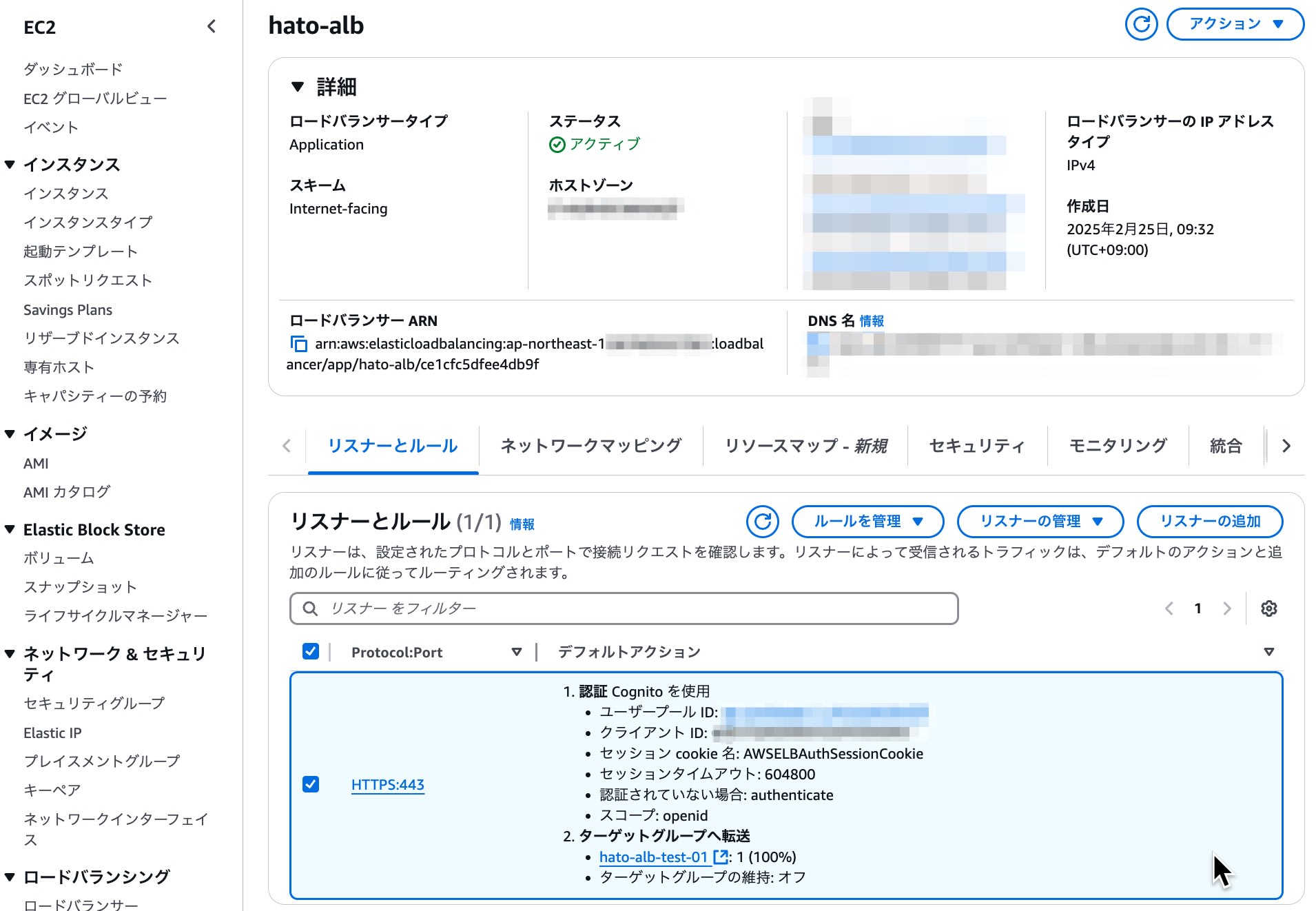This screenshot has width=1316, height=911.
Task: Switch to リスナーとルール tab
Action: pos(393,446)
